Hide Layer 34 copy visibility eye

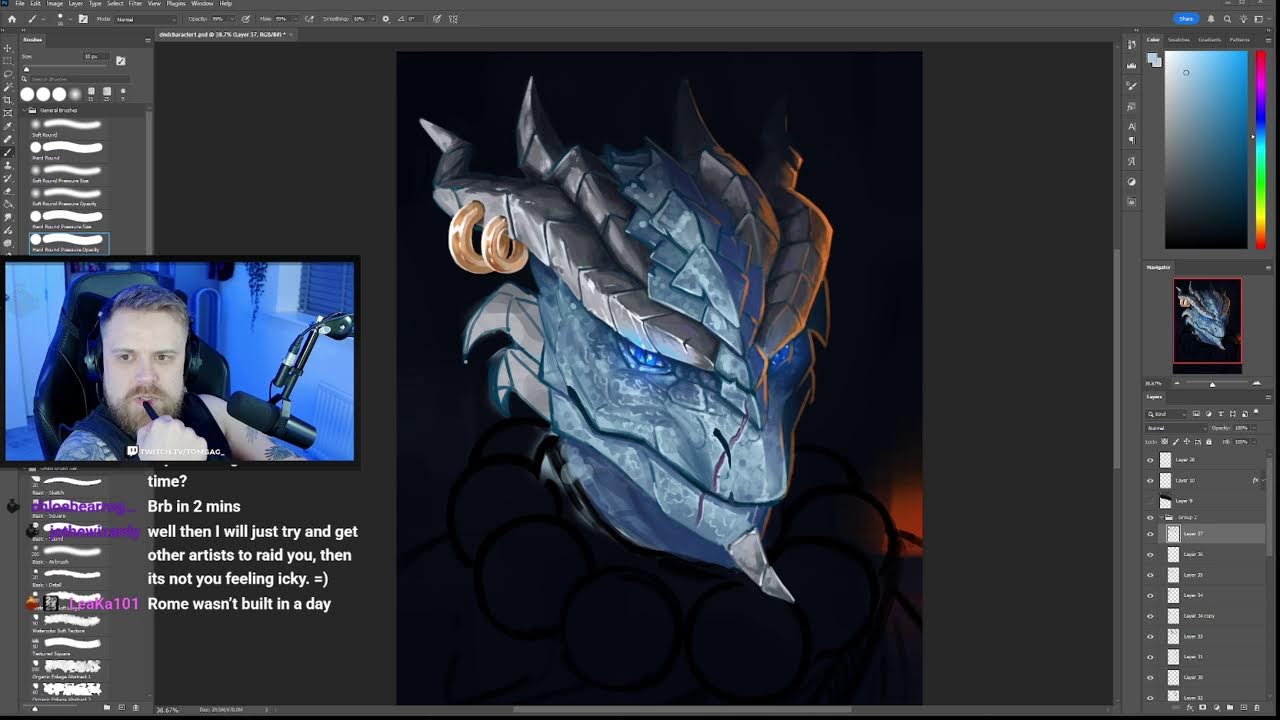1150,616
